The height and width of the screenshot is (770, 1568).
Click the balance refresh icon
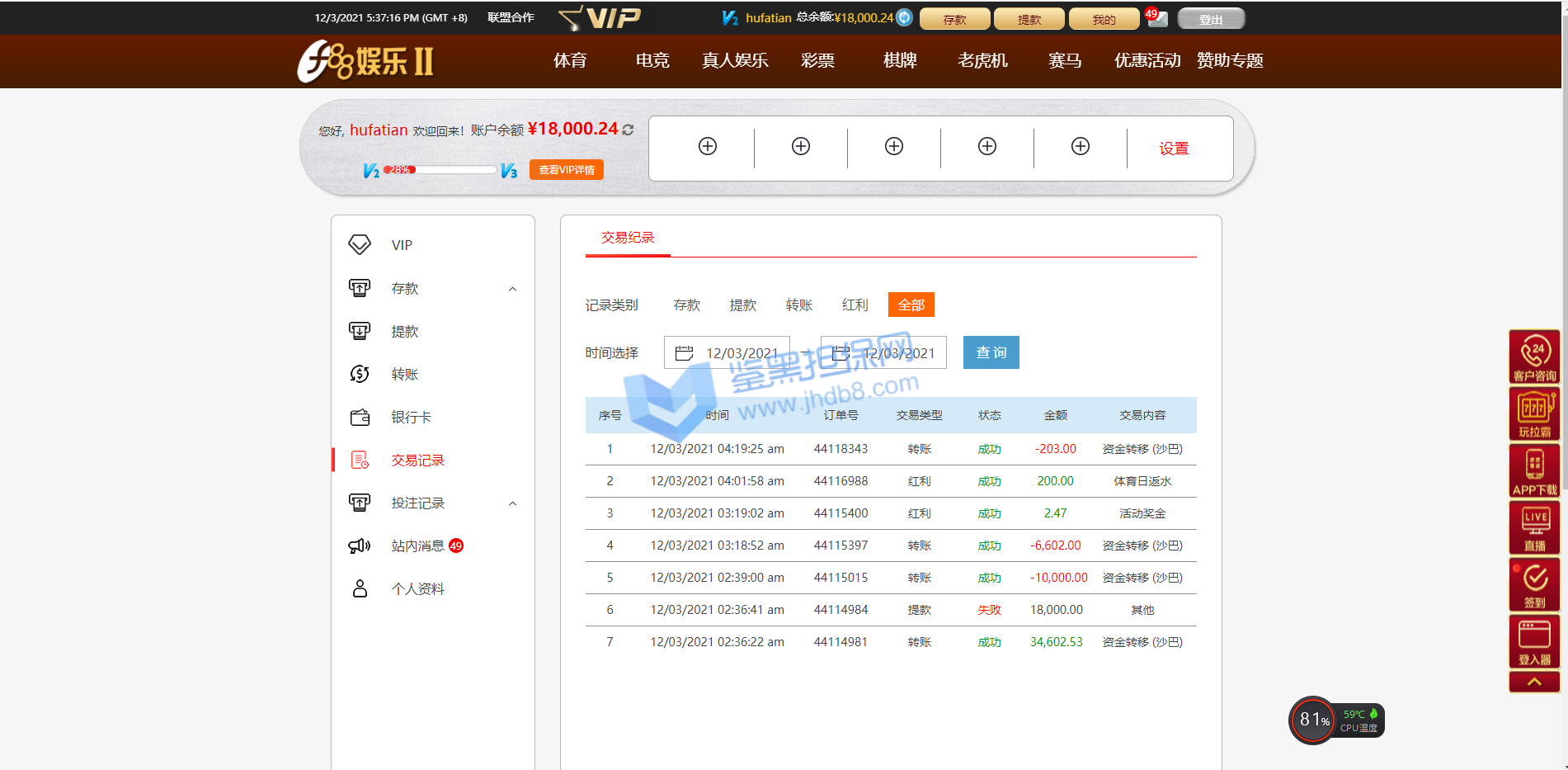pos(629,130)
